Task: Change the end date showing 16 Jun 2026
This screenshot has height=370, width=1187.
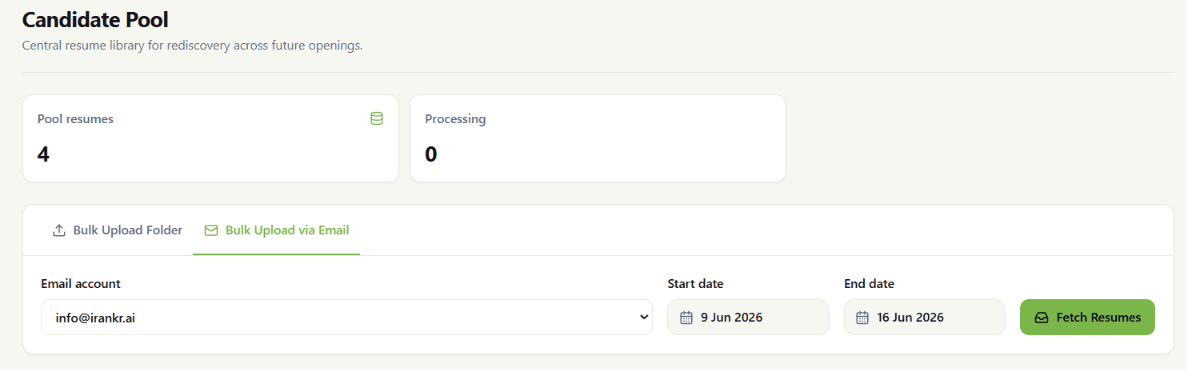Action: (x=924, y=317)
